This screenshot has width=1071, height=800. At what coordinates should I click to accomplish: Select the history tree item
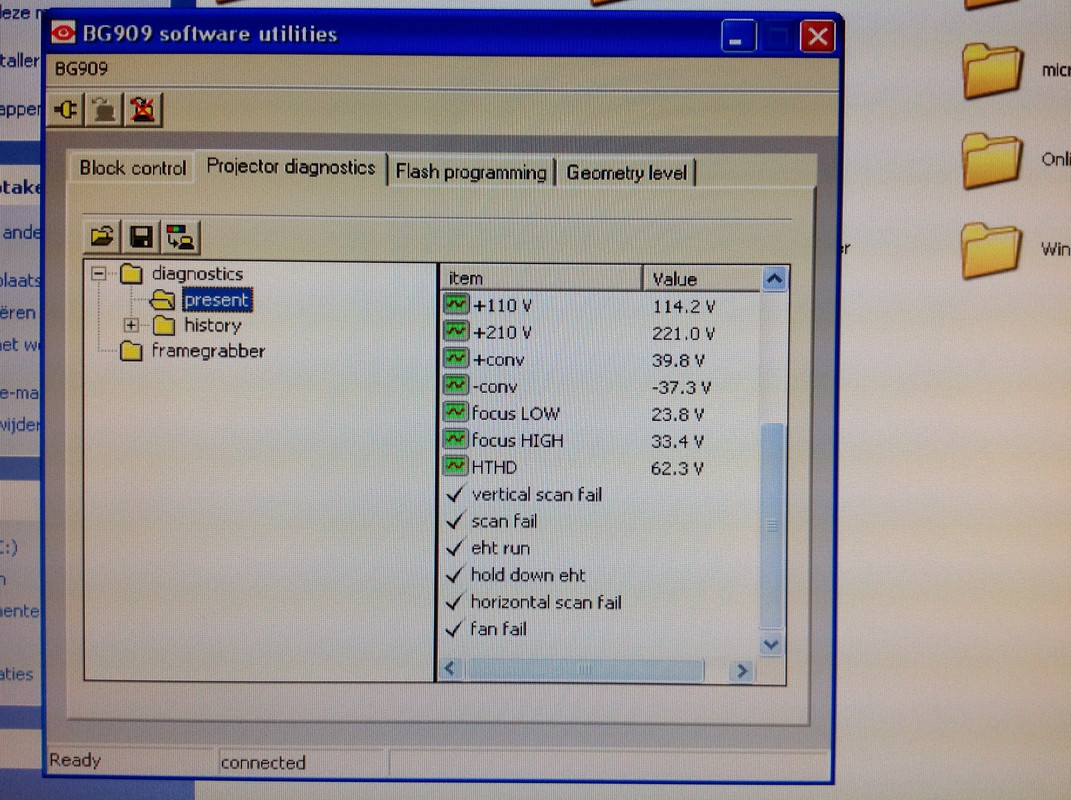[213, 325]
